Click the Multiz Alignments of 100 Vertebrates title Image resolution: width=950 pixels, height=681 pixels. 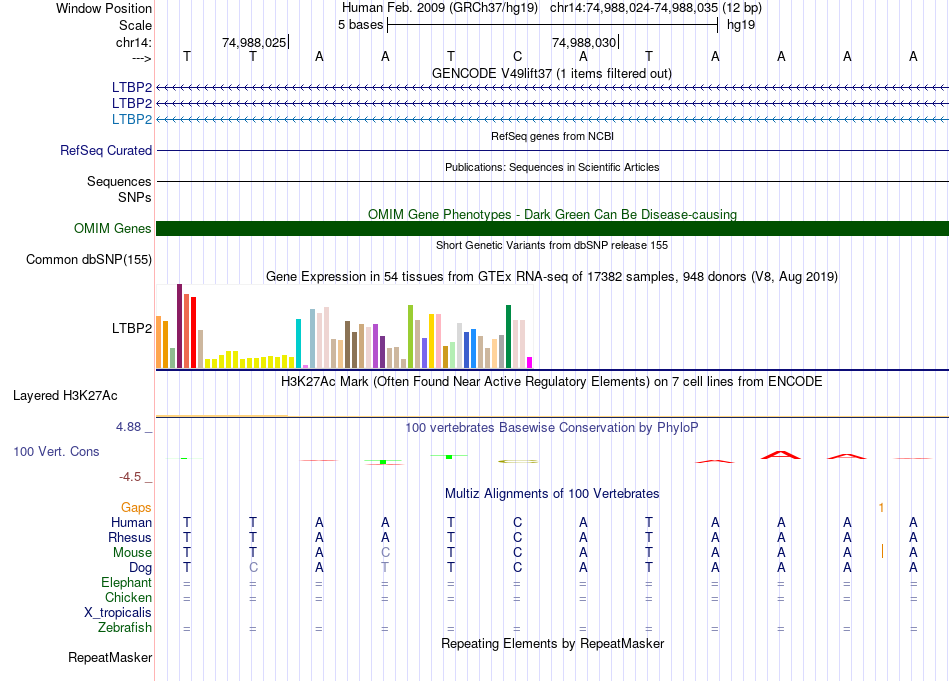click(552, 494)
